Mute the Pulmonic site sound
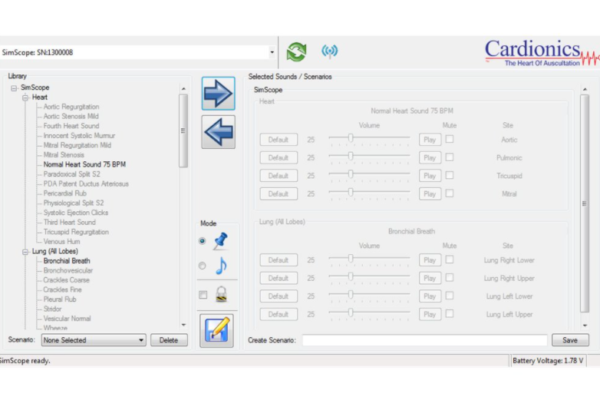The image size is (600, 400). [x=450, y=157]
